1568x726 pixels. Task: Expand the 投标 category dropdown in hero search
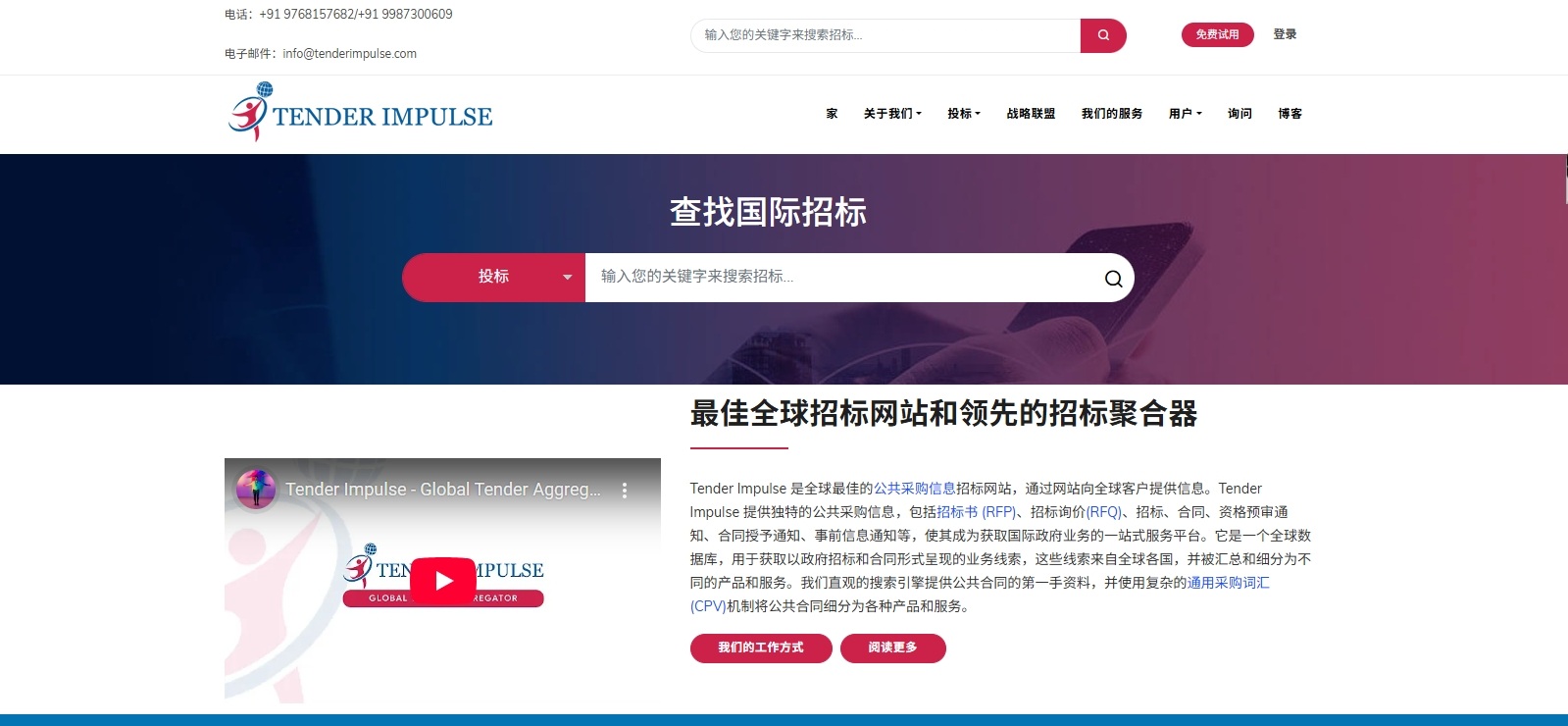(493, 278)
